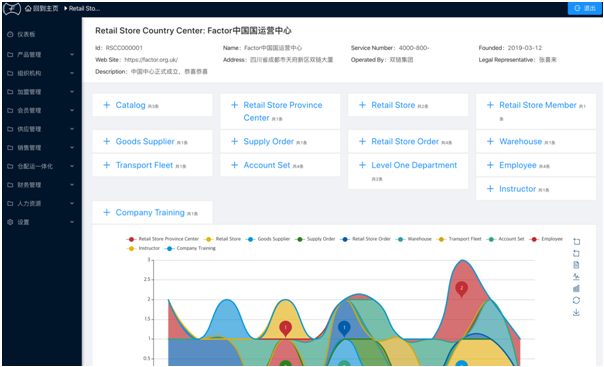Viewport: 604px width, 367px height.
Task: Click the application logo in the top-left corner
Action: pos(12,8)
